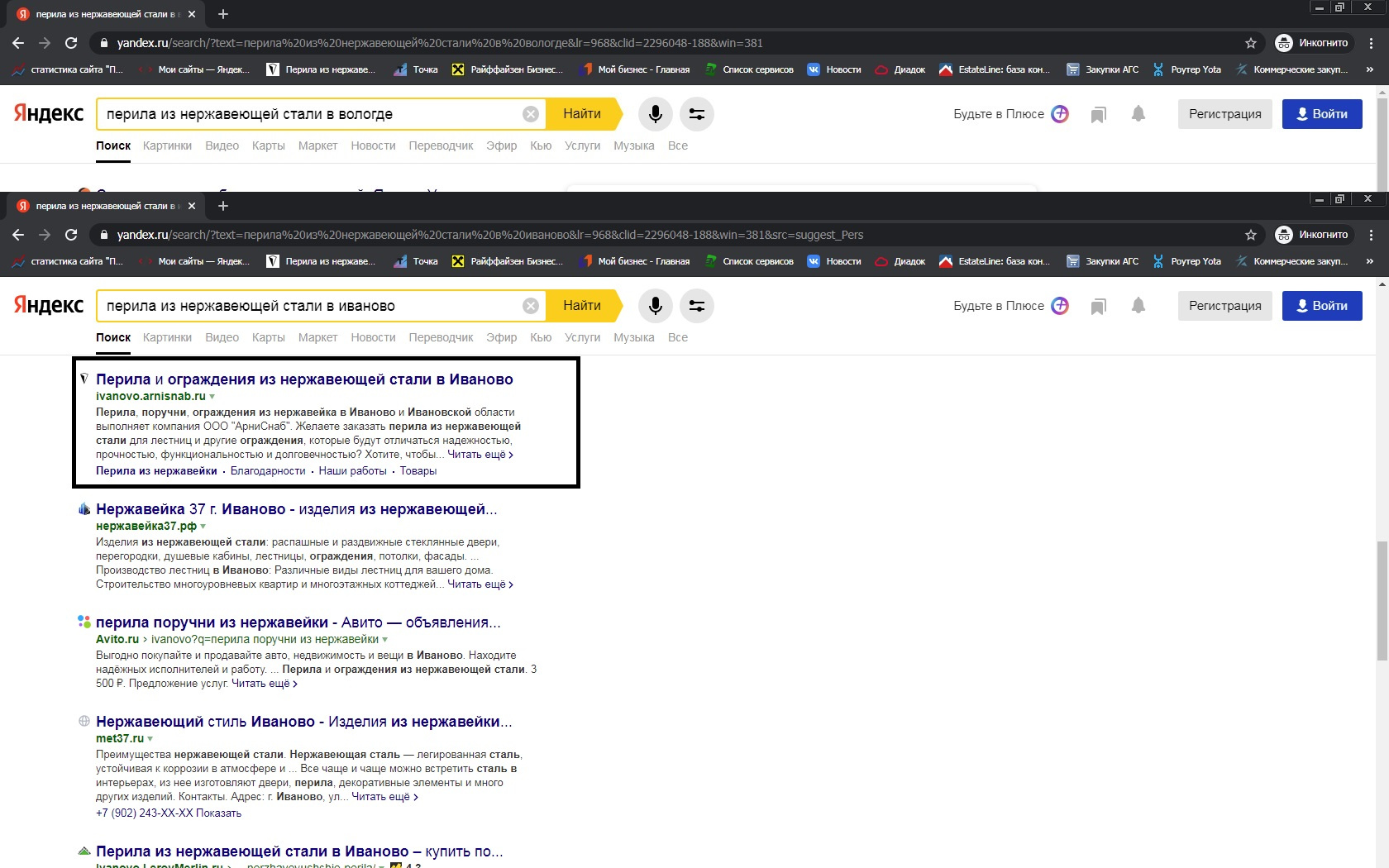Close the tab in the Иваново browser window
This screenshot has height=868, width=1389.
192,206
